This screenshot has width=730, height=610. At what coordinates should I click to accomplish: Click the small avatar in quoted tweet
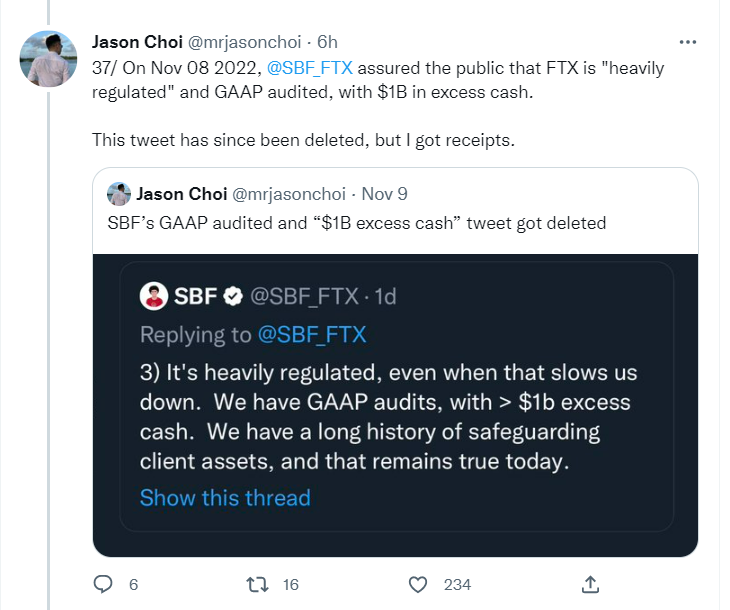pos(119,193)
